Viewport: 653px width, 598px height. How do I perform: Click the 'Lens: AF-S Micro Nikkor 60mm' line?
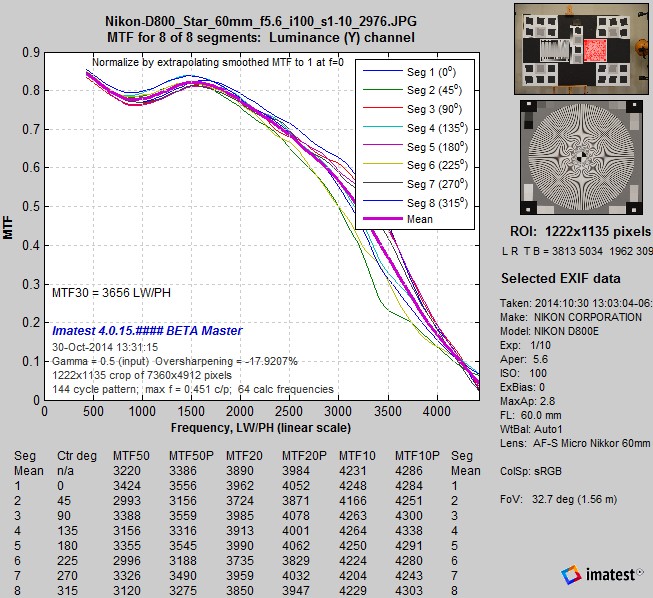click(x=576, y=443)
